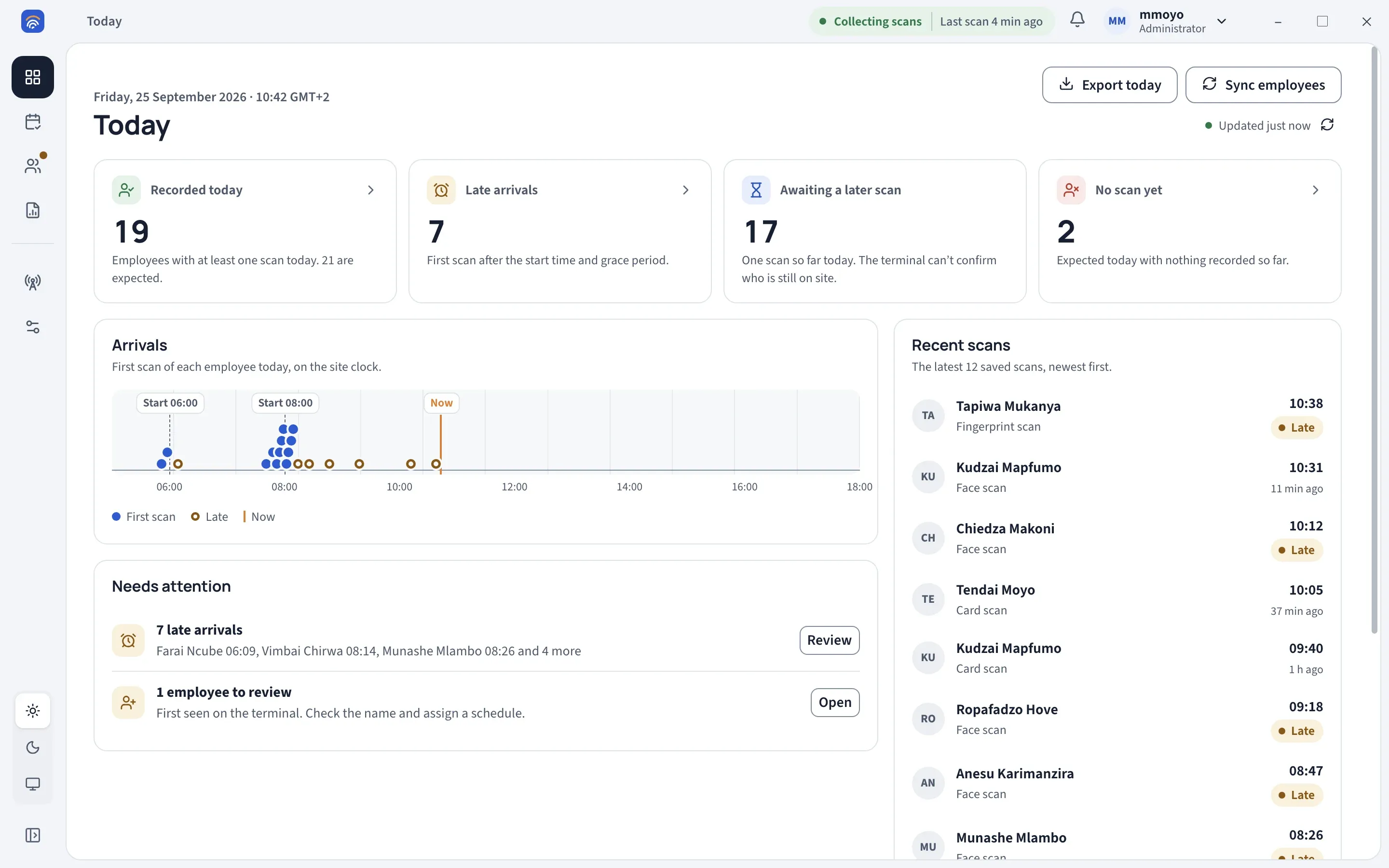Open the reports document icon in sidebar
Image resolution: width=1389 pixels, height=868 pixels.
click(33, 210)
